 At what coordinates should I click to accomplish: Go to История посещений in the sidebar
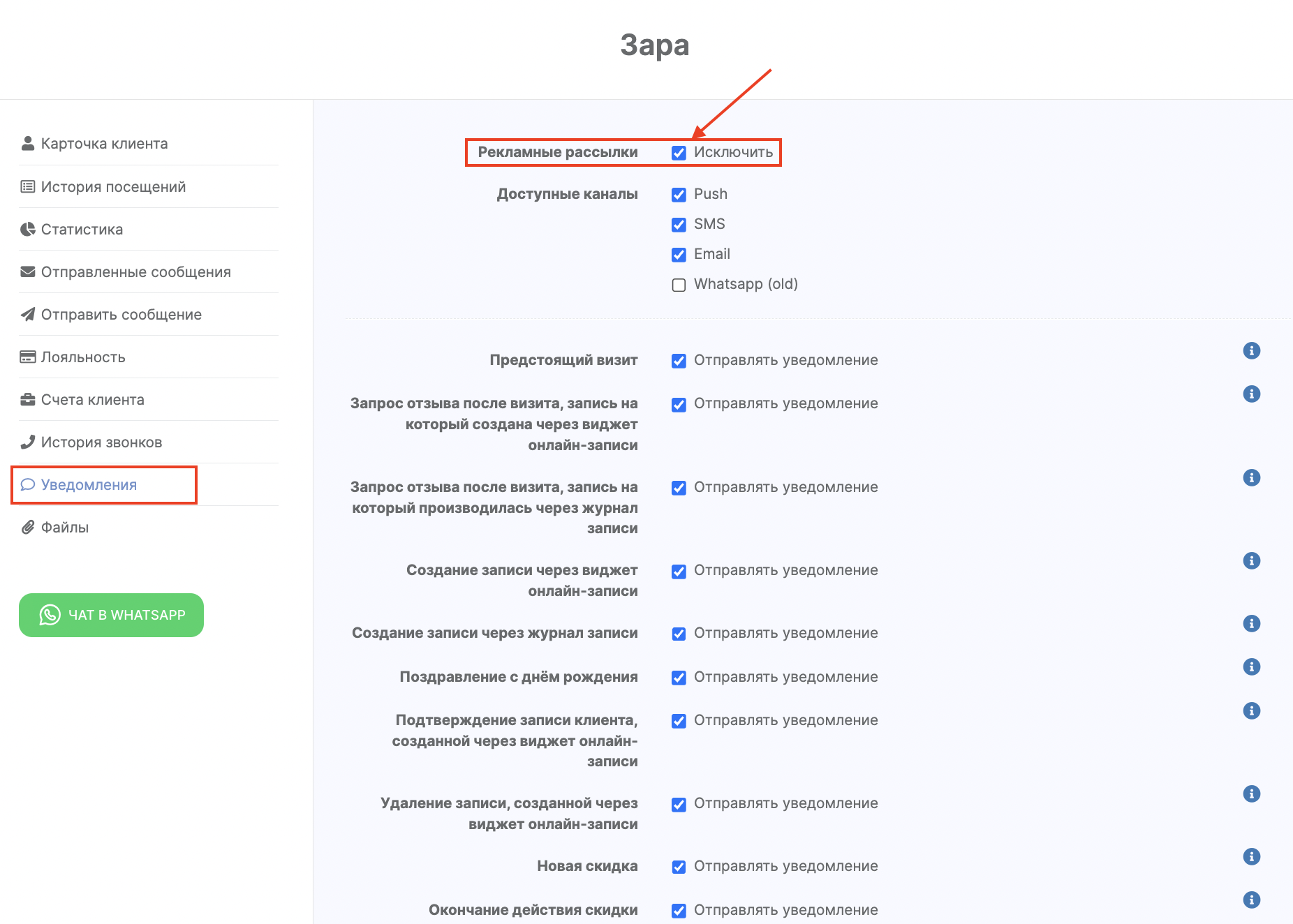pos(113,187)
